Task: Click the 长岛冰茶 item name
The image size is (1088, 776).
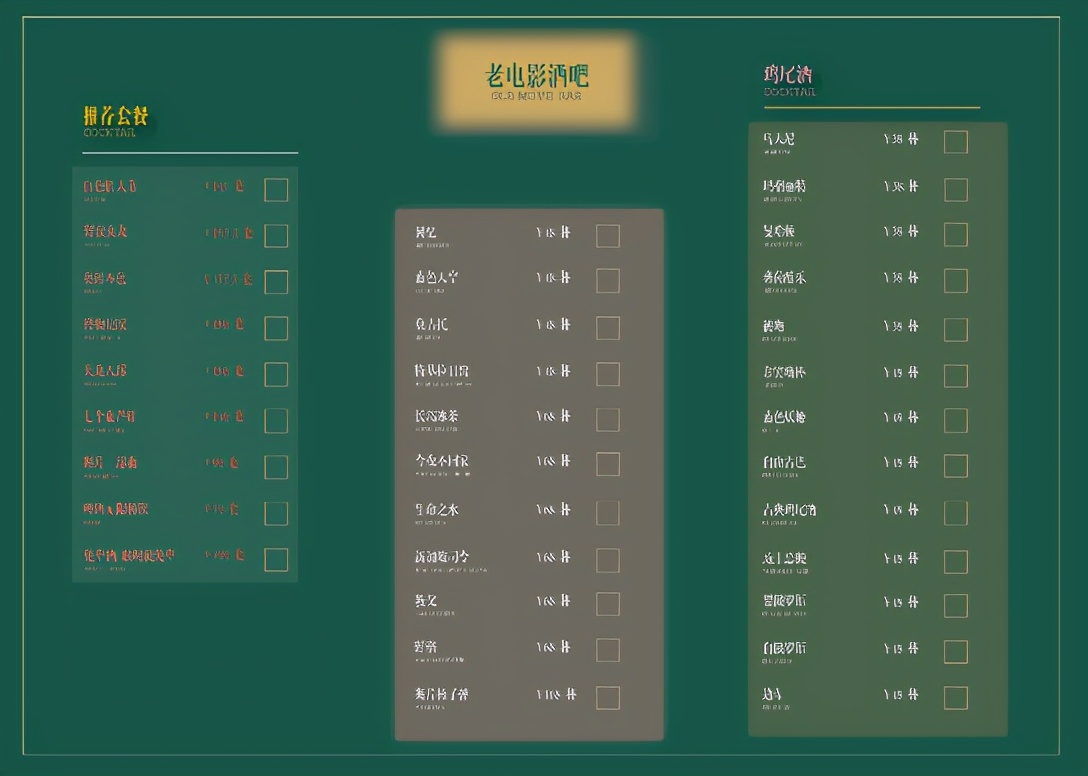Action: [x=438, y=419]
